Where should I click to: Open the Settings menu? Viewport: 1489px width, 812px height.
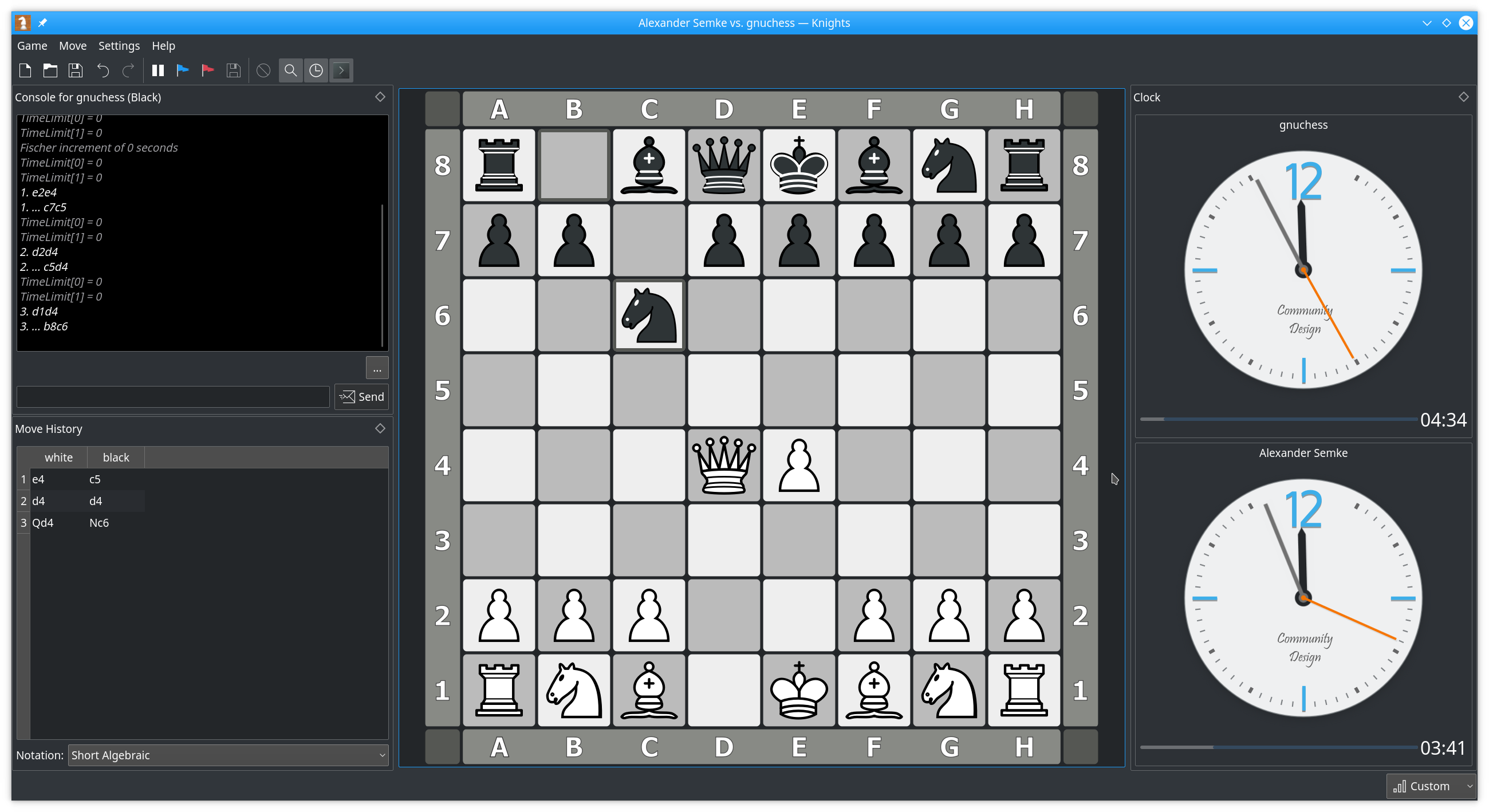click(119, 46)
